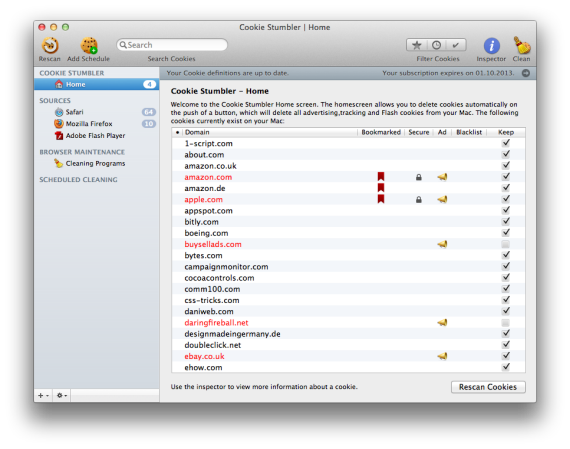Uncheck Keep for doubleclick.net
Image resolution: width=570 pixels, height=449 pixels.
click(x=506, y=344)
